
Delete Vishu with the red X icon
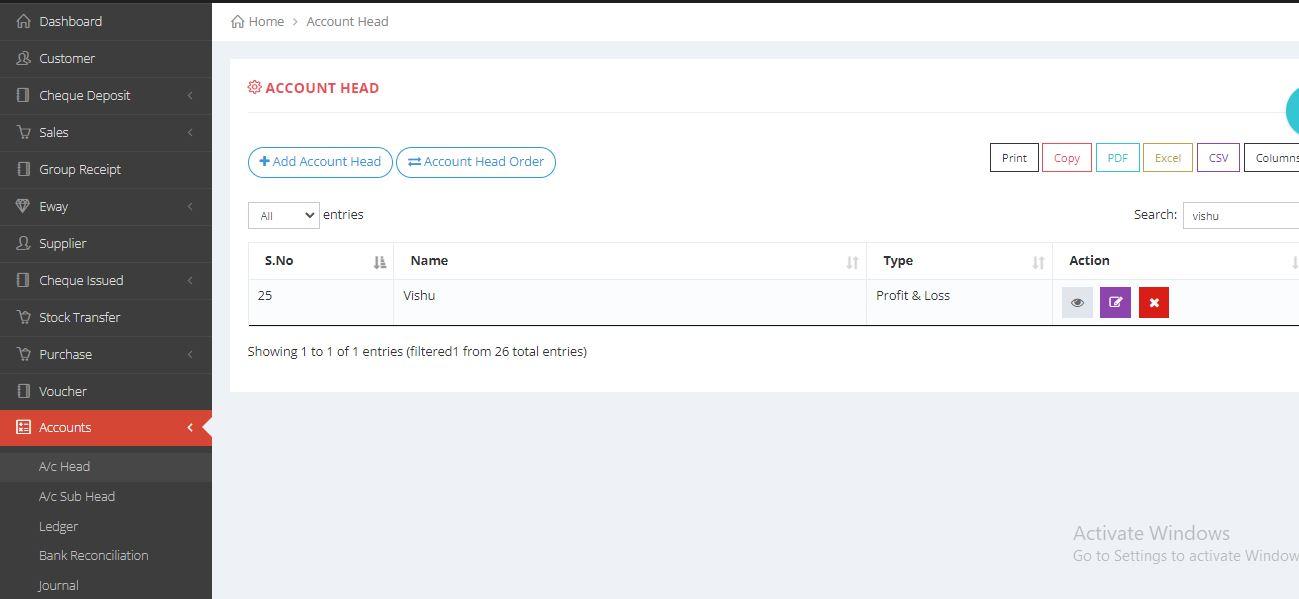click(x=1154, y=302)
